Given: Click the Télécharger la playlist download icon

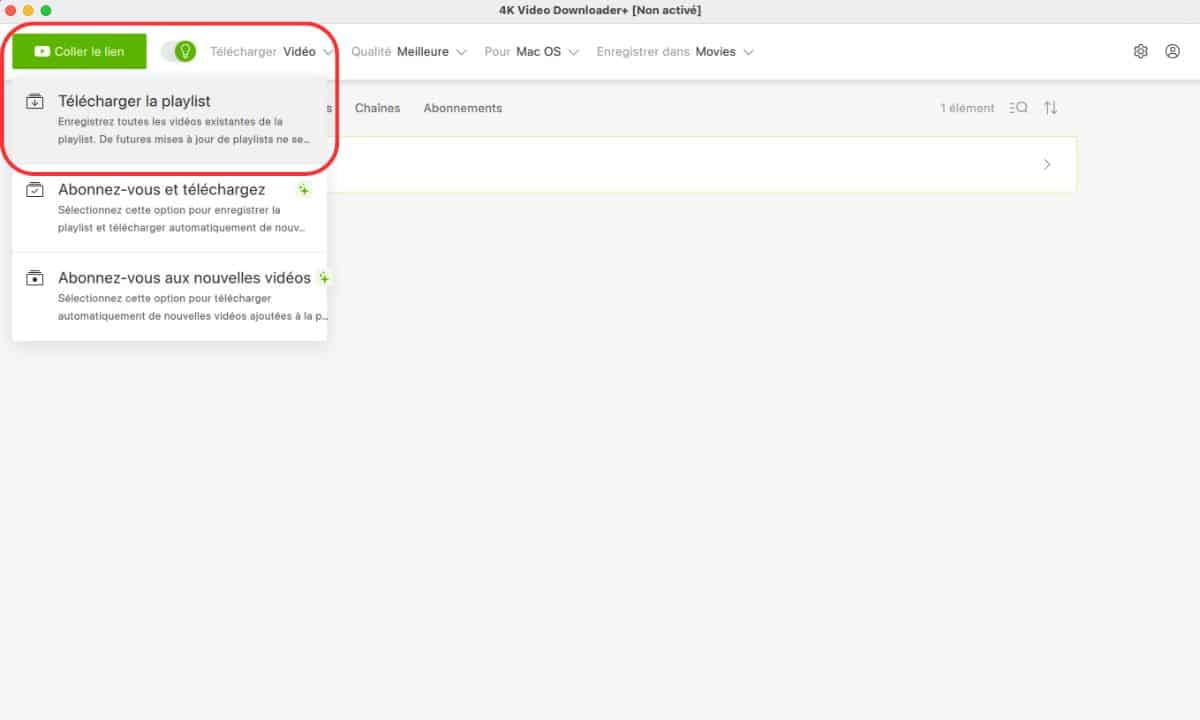Looking at the screenshot, I should point(35,101).
